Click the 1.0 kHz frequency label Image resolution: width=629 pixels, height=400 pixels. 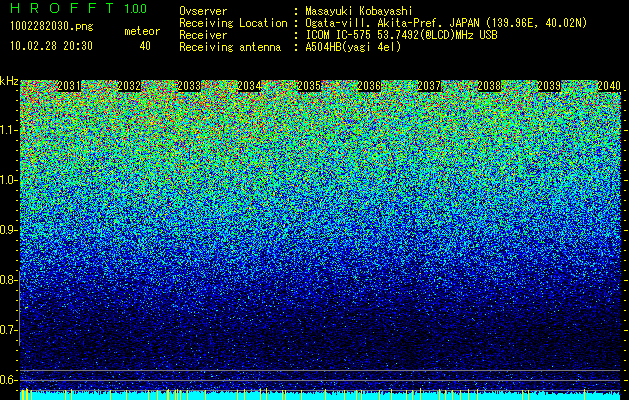[x=7, y=180]
